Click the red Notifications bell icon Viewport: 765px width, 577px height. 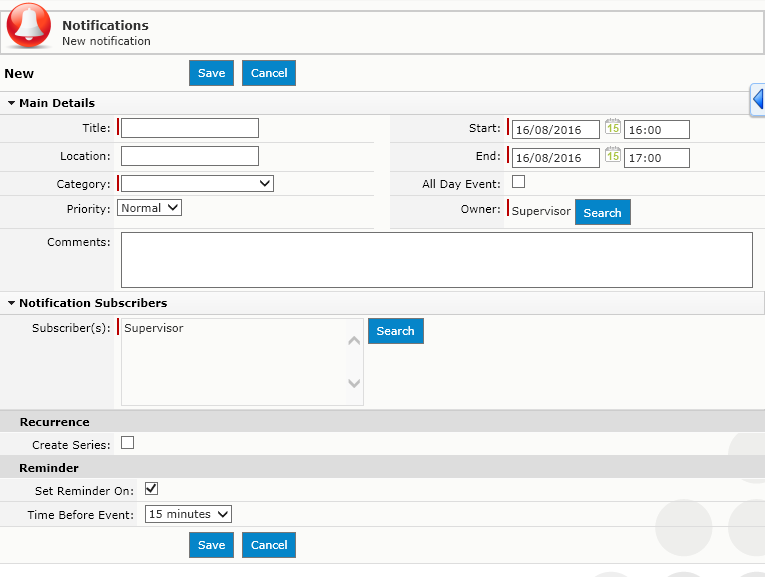coord(28,26)
